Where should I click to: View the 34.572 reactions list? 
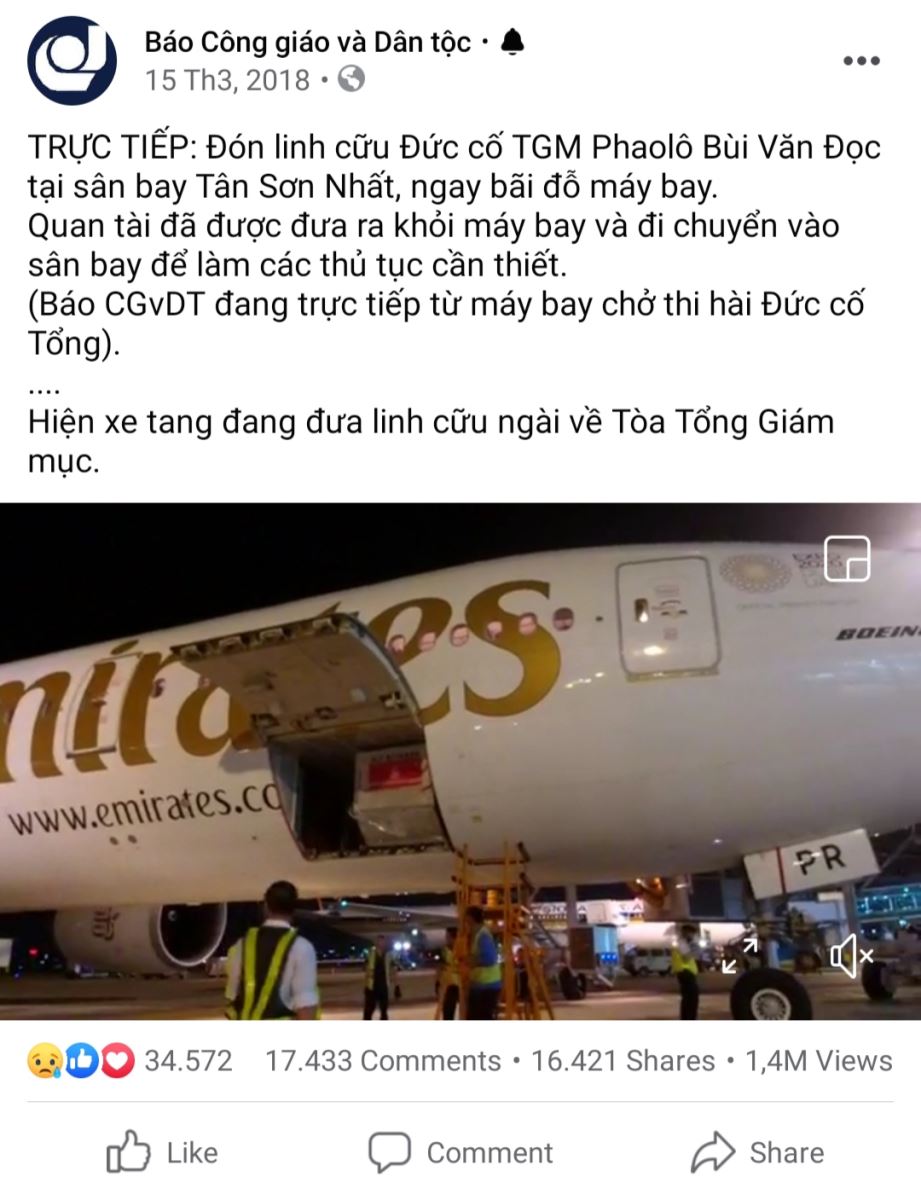(188, 1061)
